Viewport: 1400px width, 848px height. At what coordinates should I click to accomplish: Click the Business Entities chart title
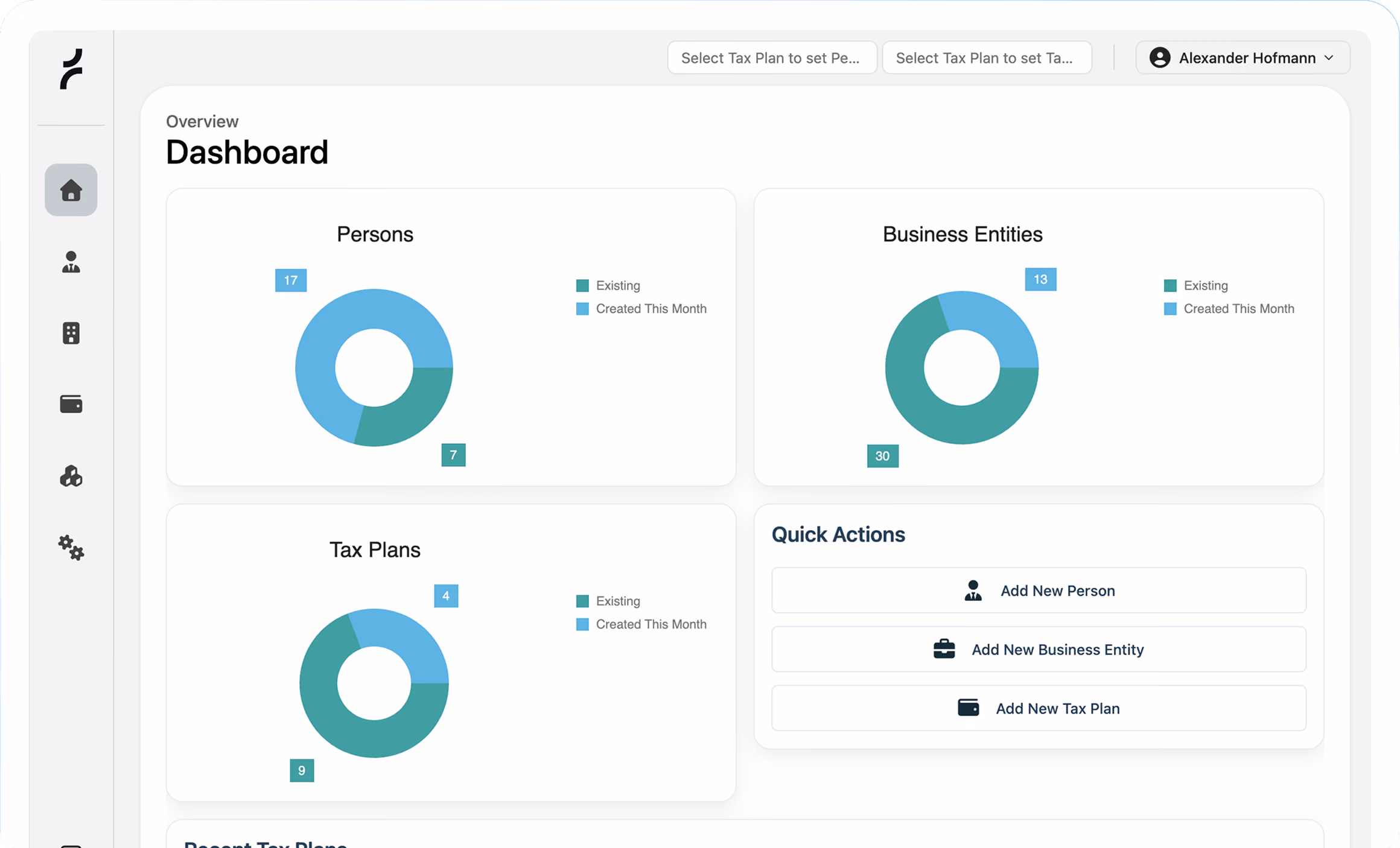[x=962, y=234]
